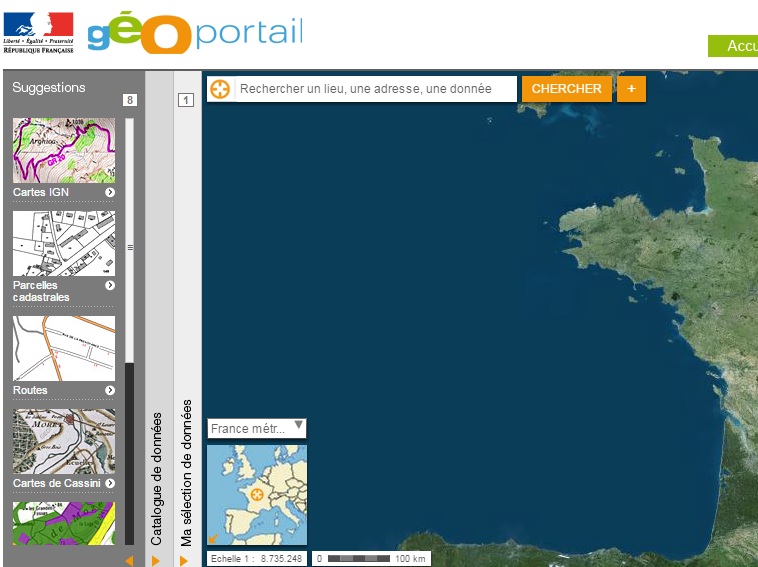
Task: Collapse the minimap with the orange corner arrow
Action: 213,538
